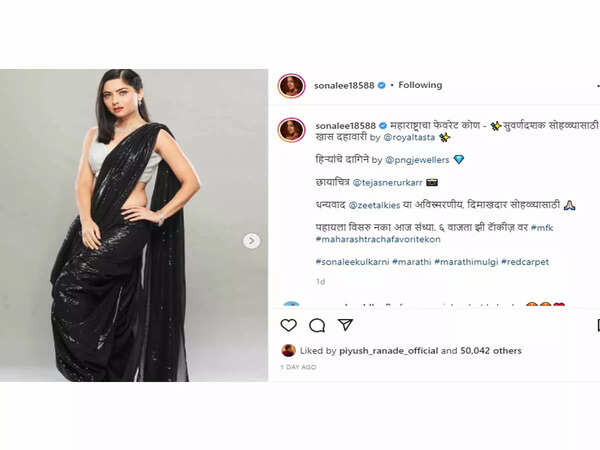Click the verified badge in the header
The width and height of the screenshot is (600, 450).
click(381, 85)
